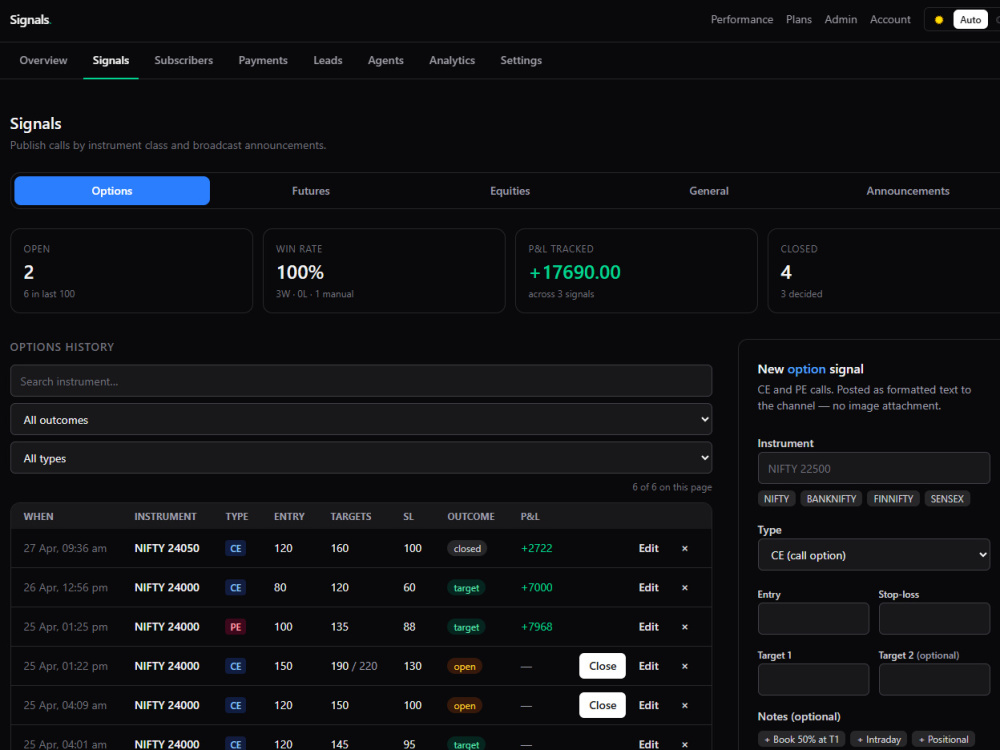The width and height of the screenshot is (1000, 750).
Task: Delete the 26 Apr NIFTY 24000 signal
Action: coord(684,587)
